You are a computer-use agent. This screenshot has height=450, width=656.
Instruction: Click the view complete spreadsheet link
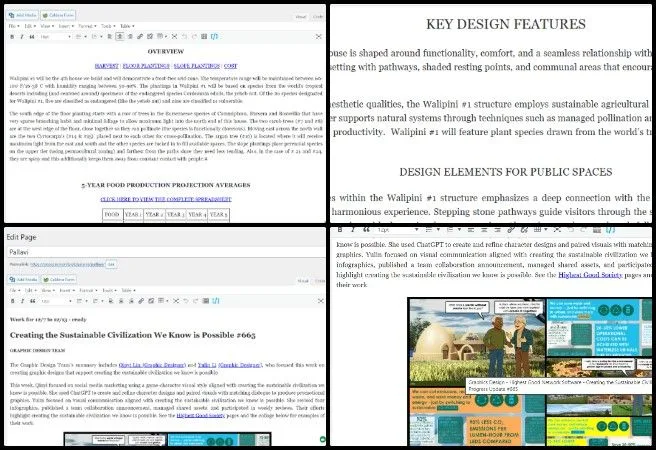(x=165, y=199)
